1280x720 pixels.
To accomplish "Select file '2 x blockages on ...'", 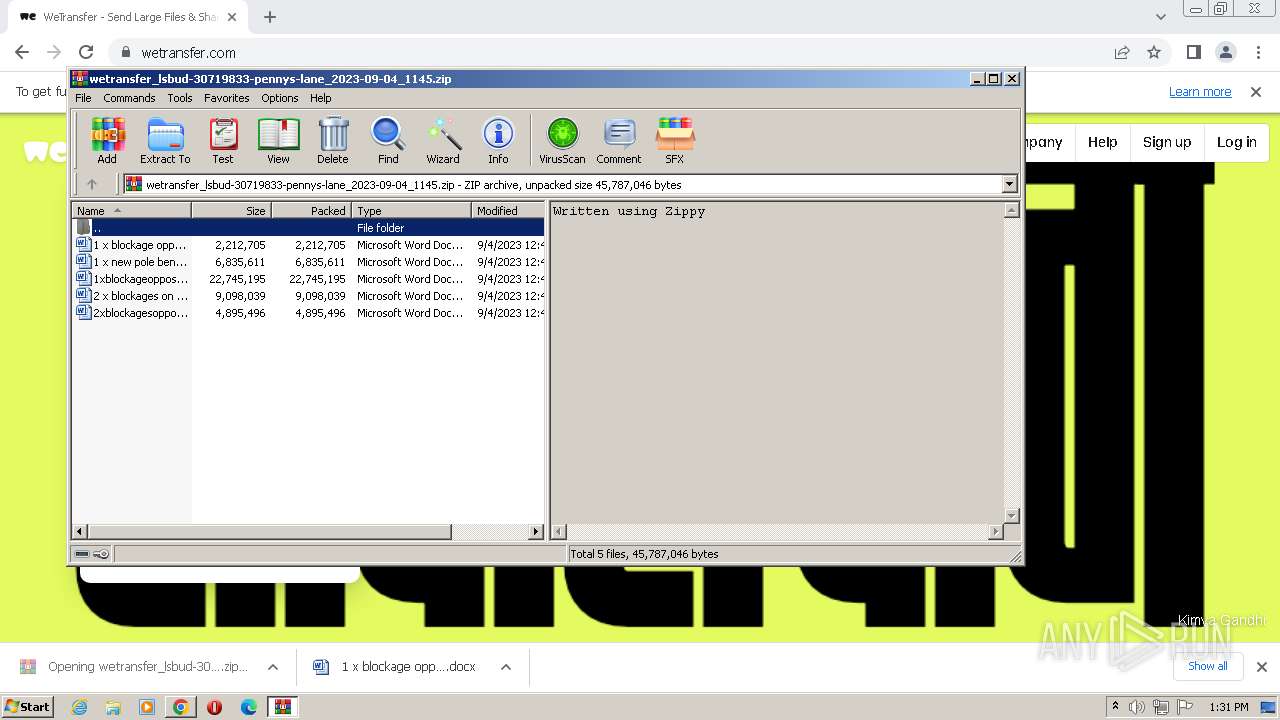I will 308,296.
